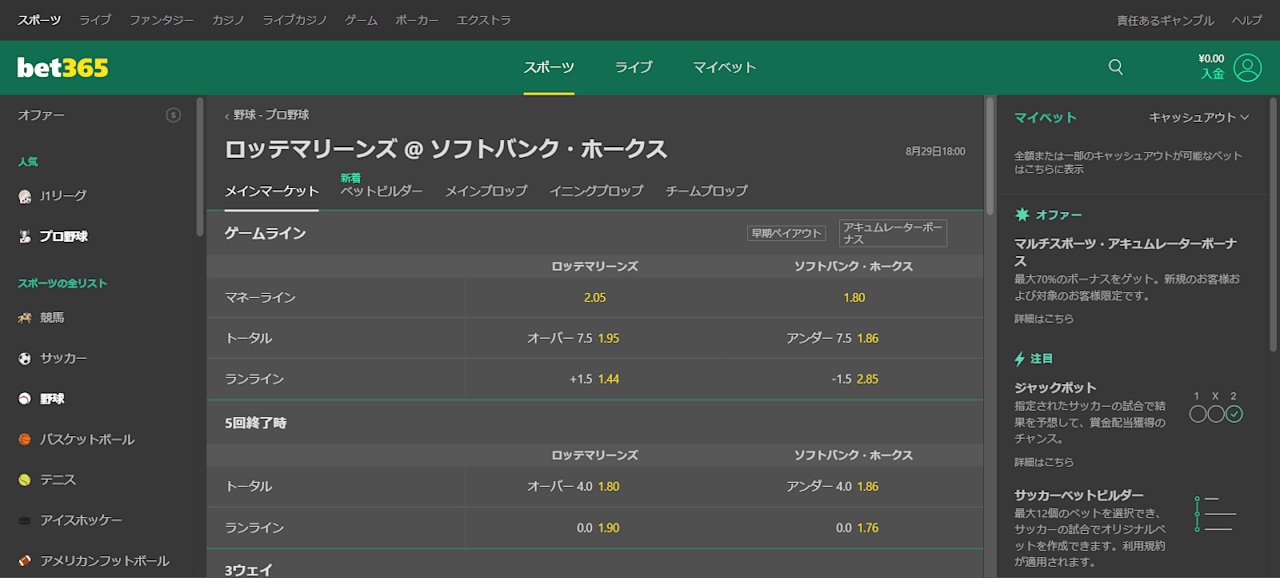Click the 競馬 horse racing icon
Screen dimensions: 1280x578
click(25, 317)
